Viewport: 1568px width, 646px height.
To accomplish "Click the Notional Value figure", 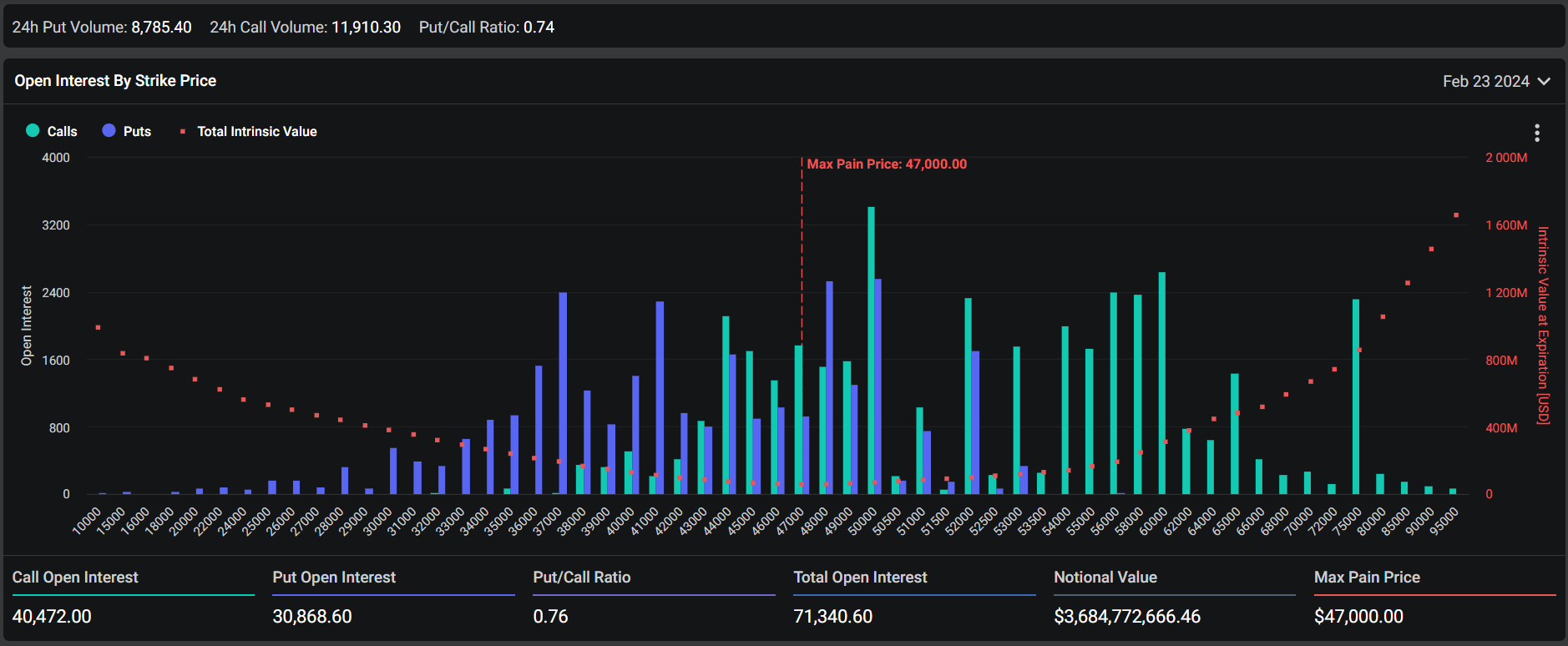I will click(x=1126, y=617).
